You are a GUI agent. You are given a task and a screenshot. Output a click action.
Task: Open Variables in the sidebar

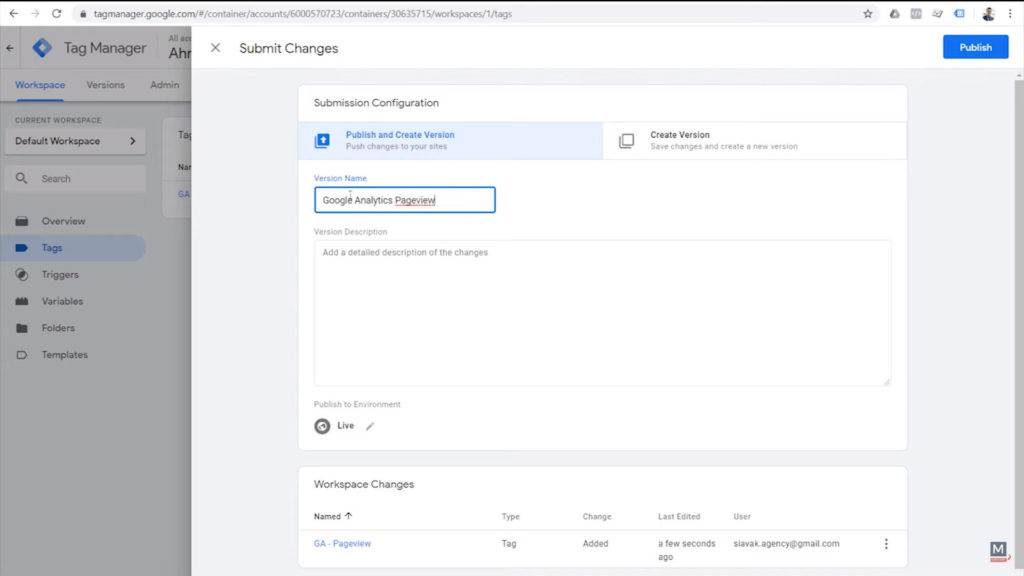[x=62, y=301]
